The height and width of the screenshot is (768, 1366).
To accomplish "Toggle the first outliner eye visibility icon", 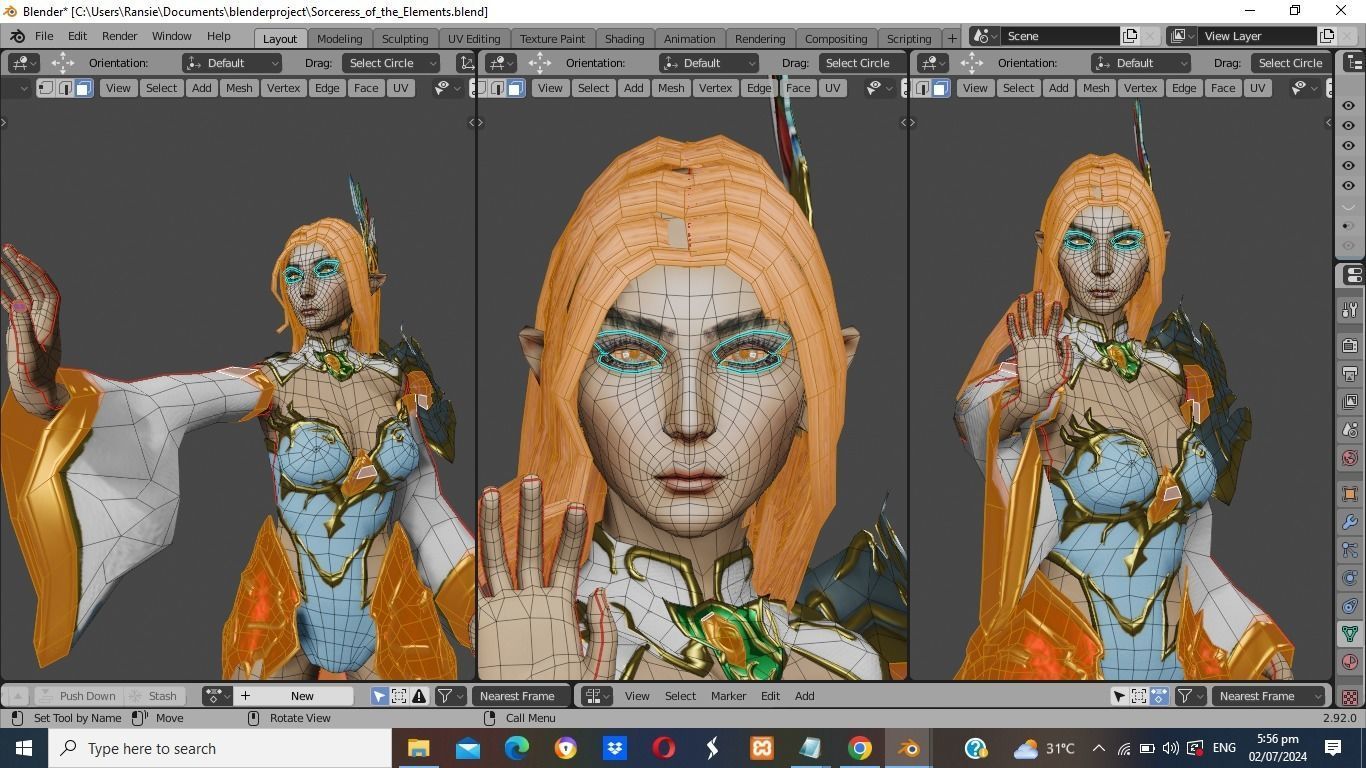I will coord(1348,105).
